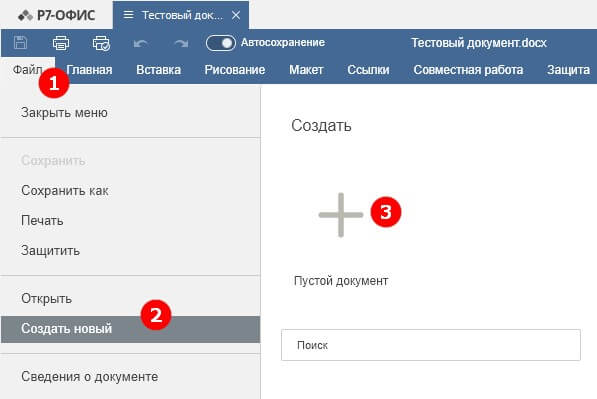Switch to the Главная tab
597x399 pixels.
pyautogui.click(x=89, y=70)
